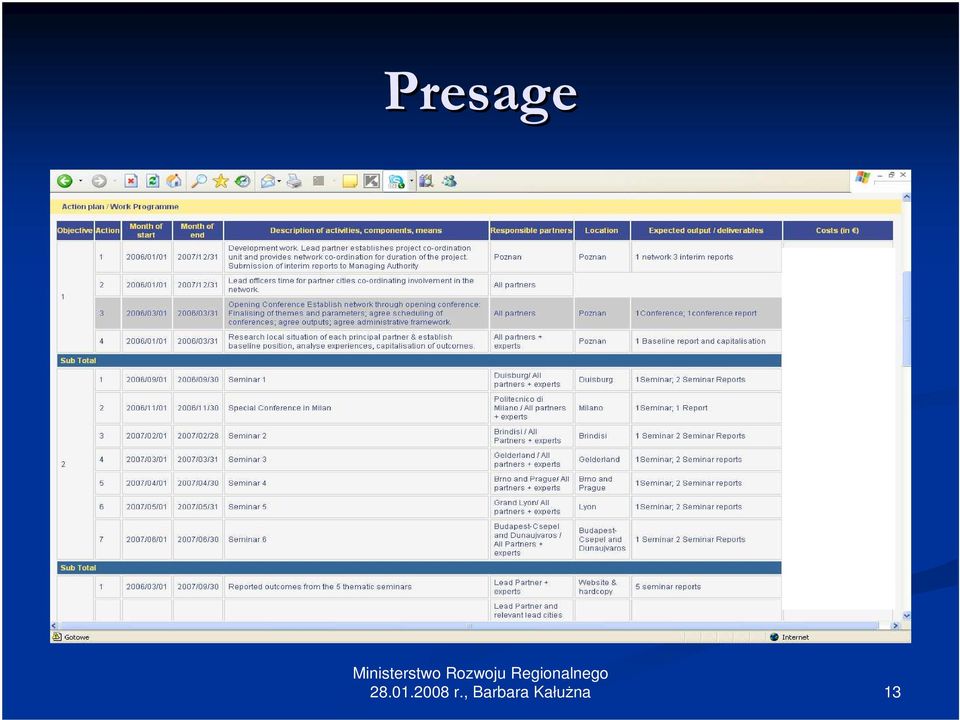Go back using the green Back arrow

[x=65, y=181]
